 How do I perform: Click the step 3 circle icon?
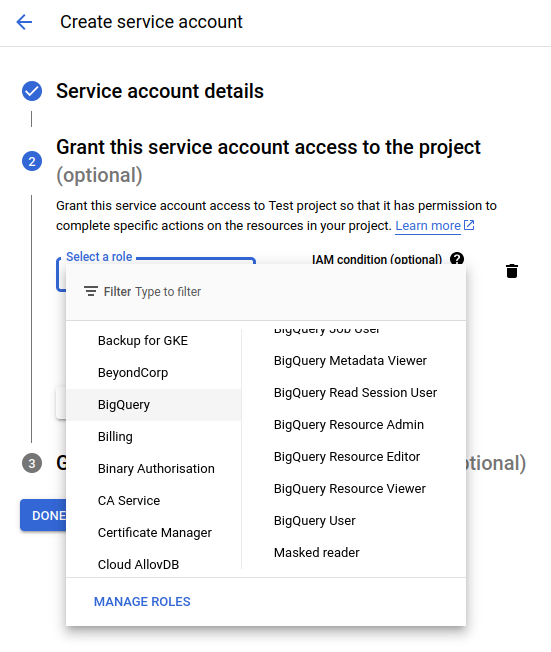point(32,463)
